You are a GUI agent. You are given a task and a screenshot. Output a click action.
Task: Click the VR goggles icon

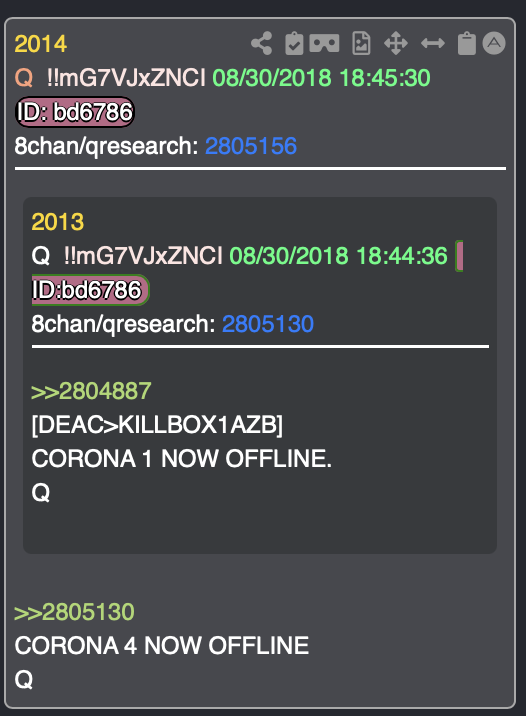coord(324,43)
